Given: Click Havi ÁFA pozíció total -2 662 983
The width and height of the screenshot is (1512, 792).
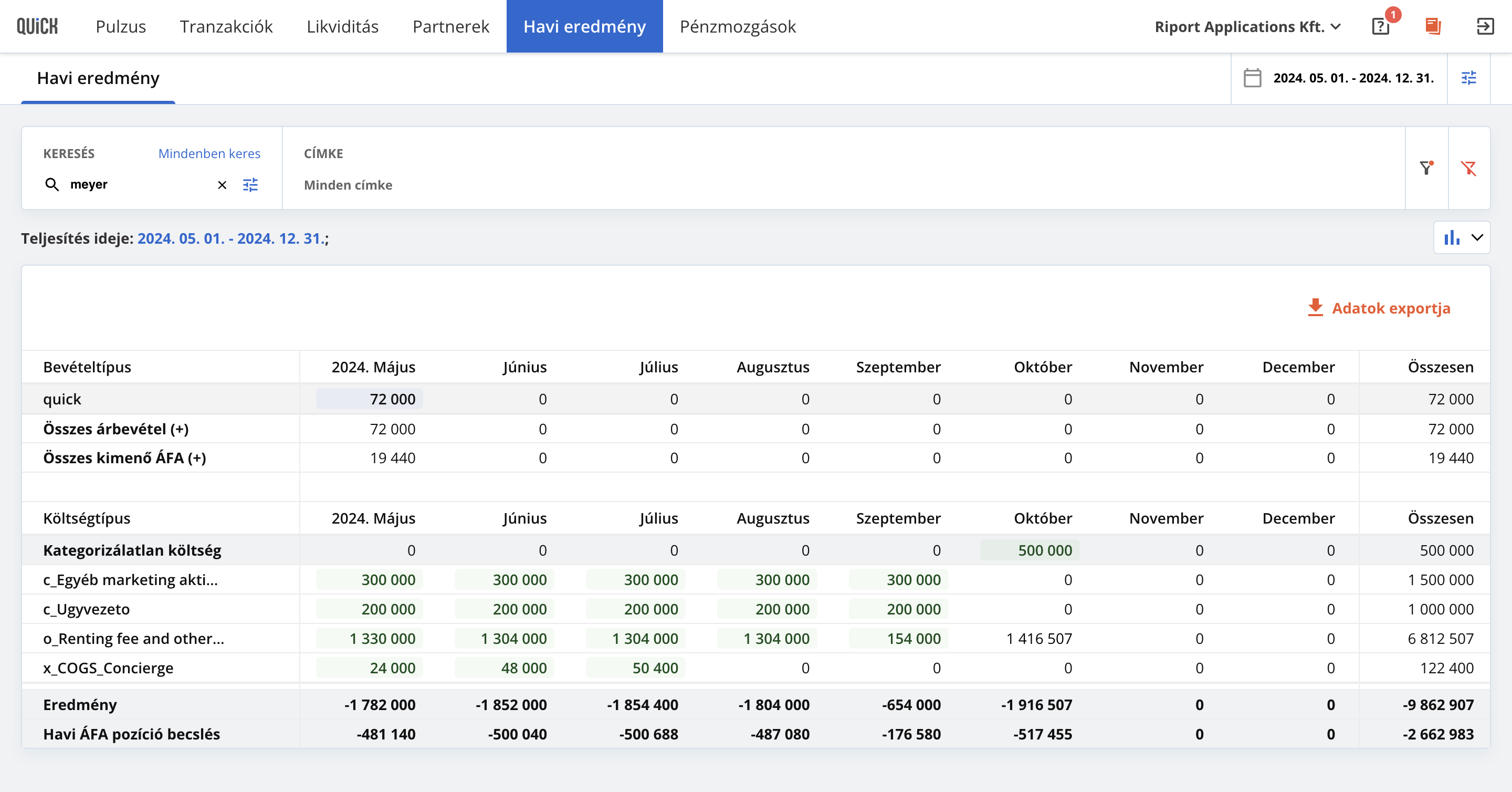Looking at the screenshot, I should (1438, 734).
